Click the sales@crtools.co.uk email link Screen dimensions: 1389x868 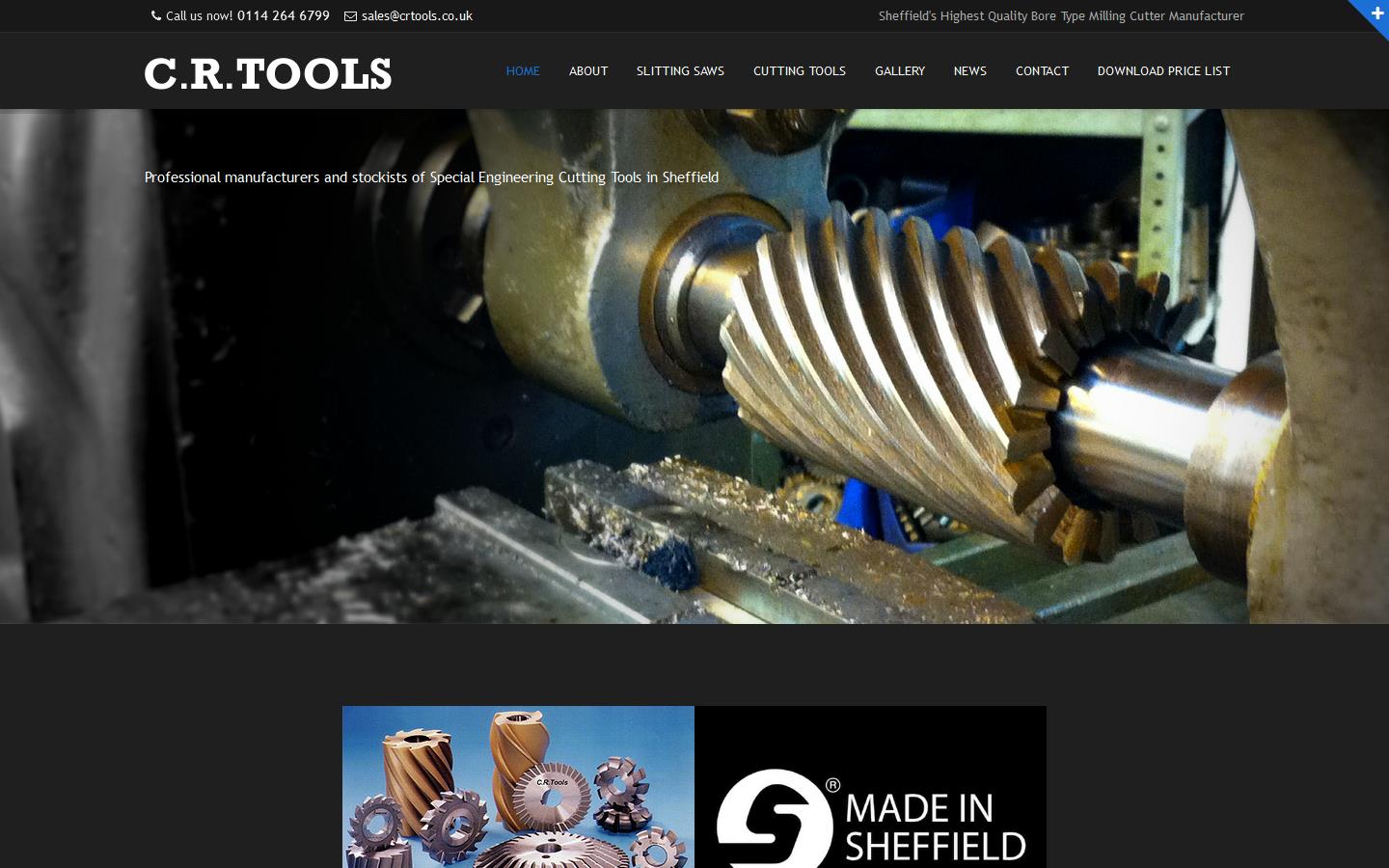coord(417,16)
